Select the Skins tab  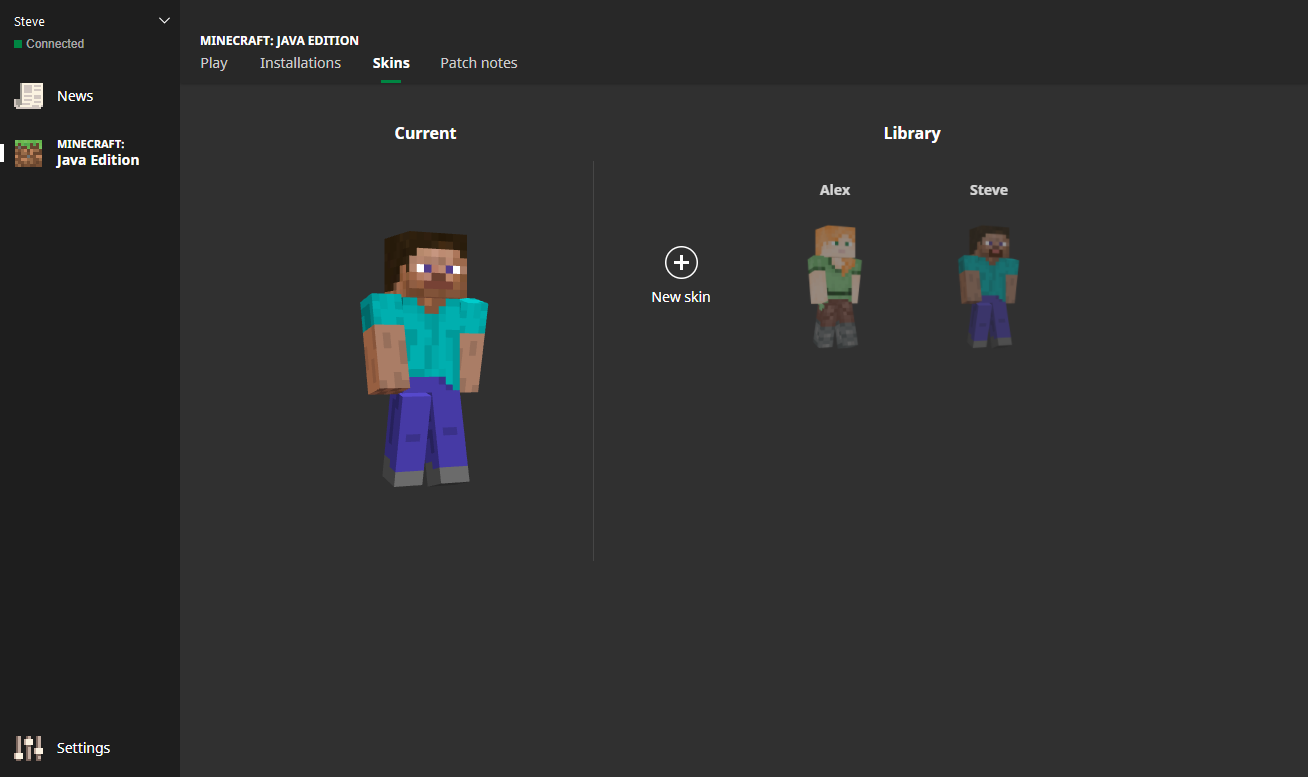point(391,63)
